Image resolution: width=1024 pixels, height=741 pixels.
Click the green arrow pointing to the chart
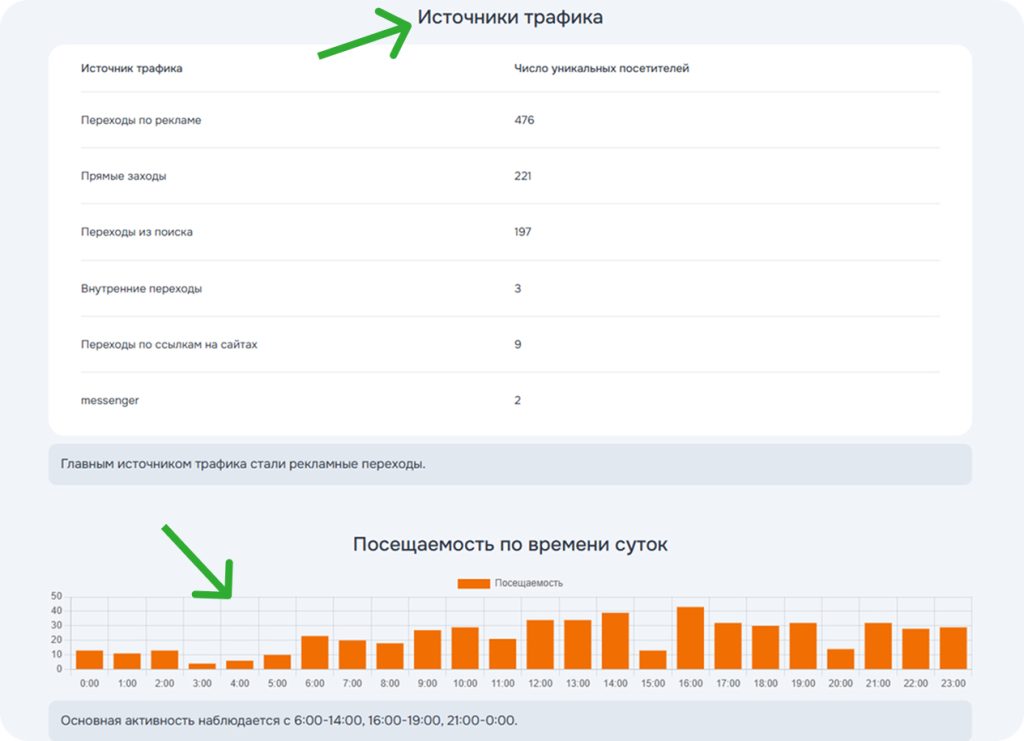tap(198, 561)
